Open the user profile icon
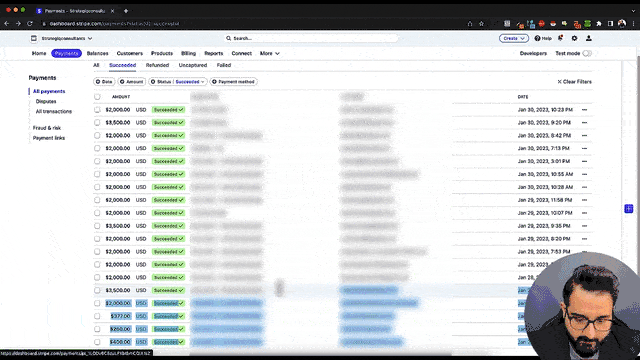Viewport: 640px width, 360px height. pos(589,38)
